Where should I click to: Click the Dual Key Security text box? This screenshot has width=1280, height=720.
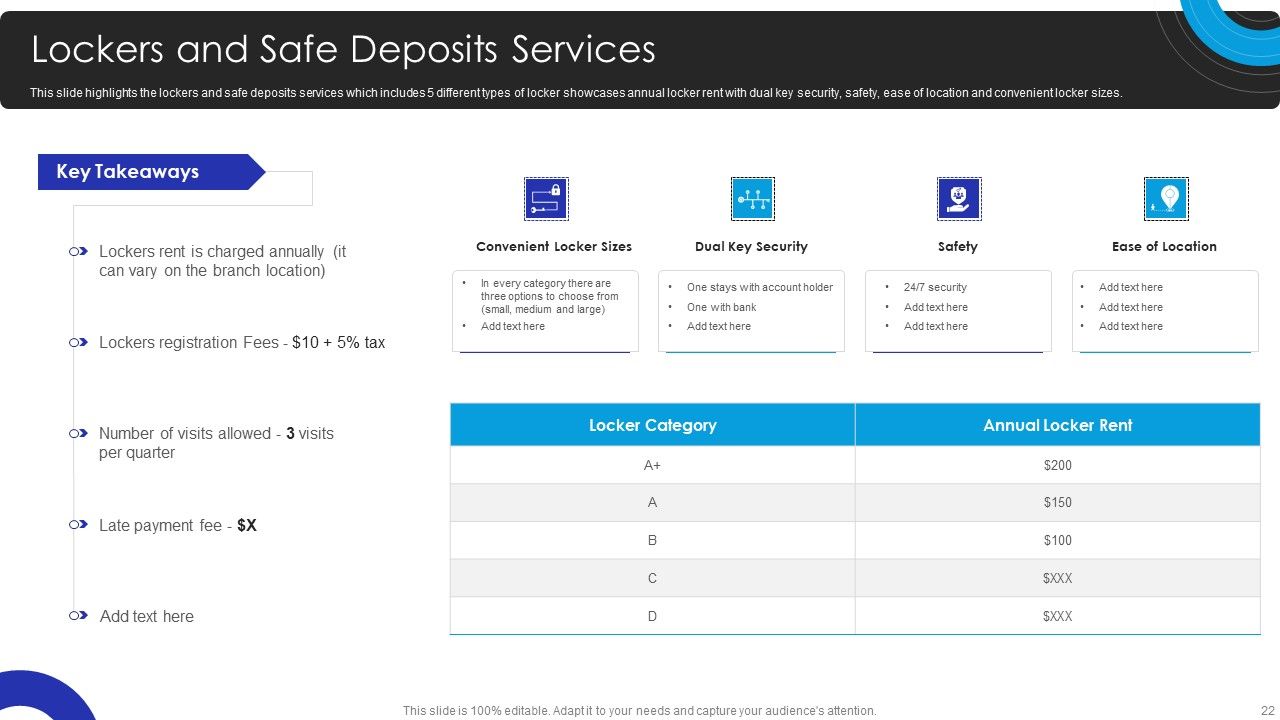751,311
